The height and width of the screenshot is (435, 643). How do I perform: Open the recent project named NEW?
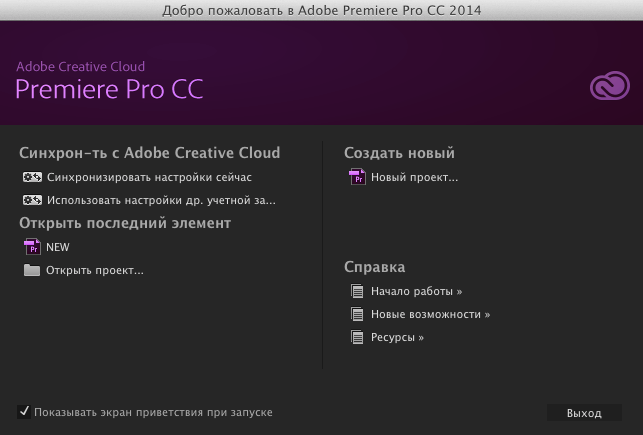pyautogui.click(x=58, y=247)
